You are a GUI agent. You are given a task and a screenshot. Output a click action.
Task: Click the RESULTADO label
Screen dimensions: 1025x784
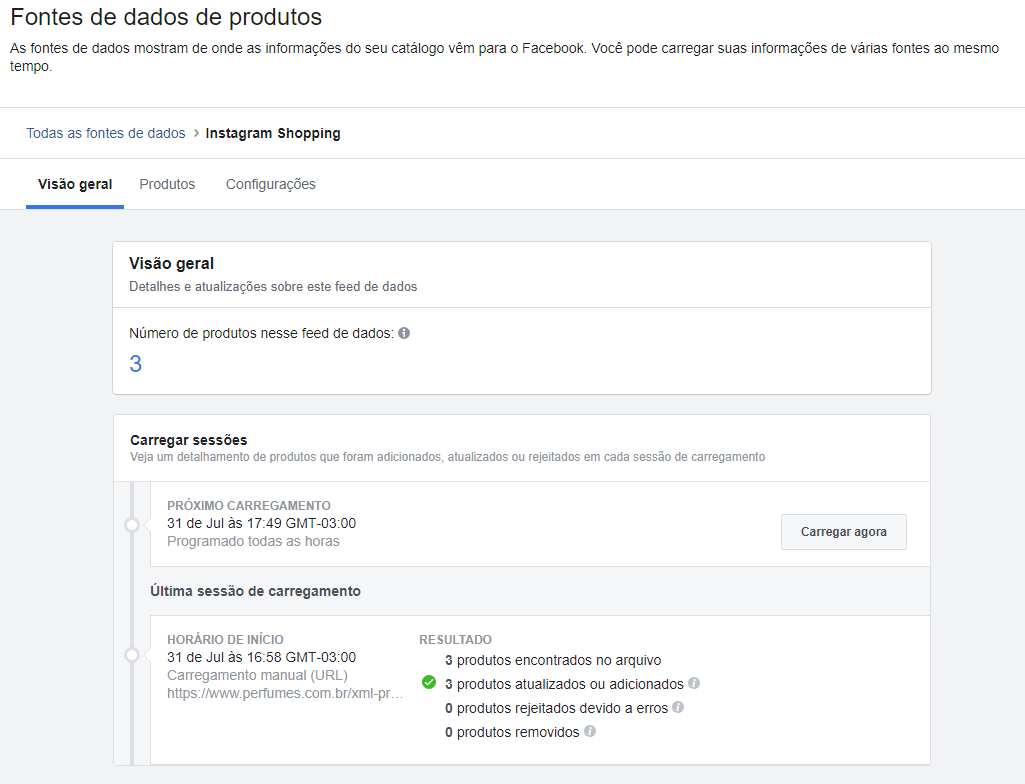(455, 639)
